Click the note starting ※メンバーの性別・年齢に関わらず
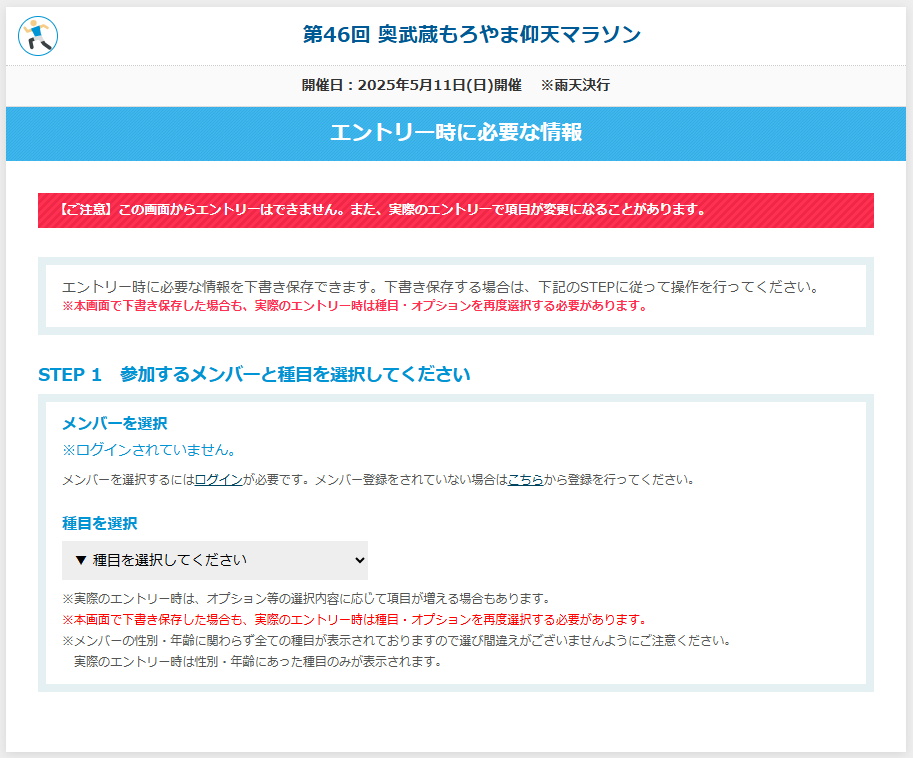The height and width of the screenshot is (758, 913). pos(397,640)
